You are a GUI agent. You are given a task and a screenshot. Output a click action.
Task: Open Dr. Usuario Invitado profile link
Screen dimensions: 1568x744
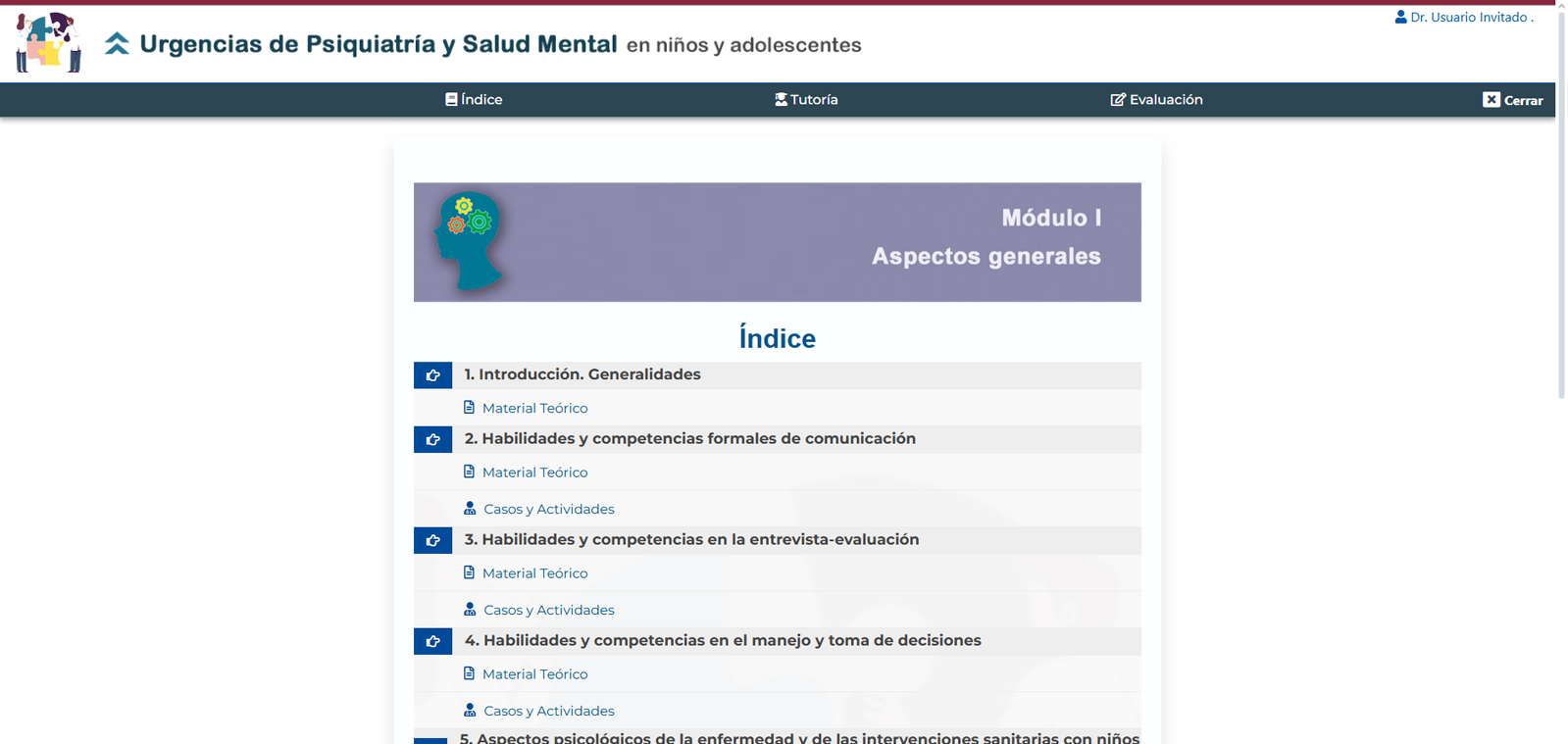(1464, 17)
